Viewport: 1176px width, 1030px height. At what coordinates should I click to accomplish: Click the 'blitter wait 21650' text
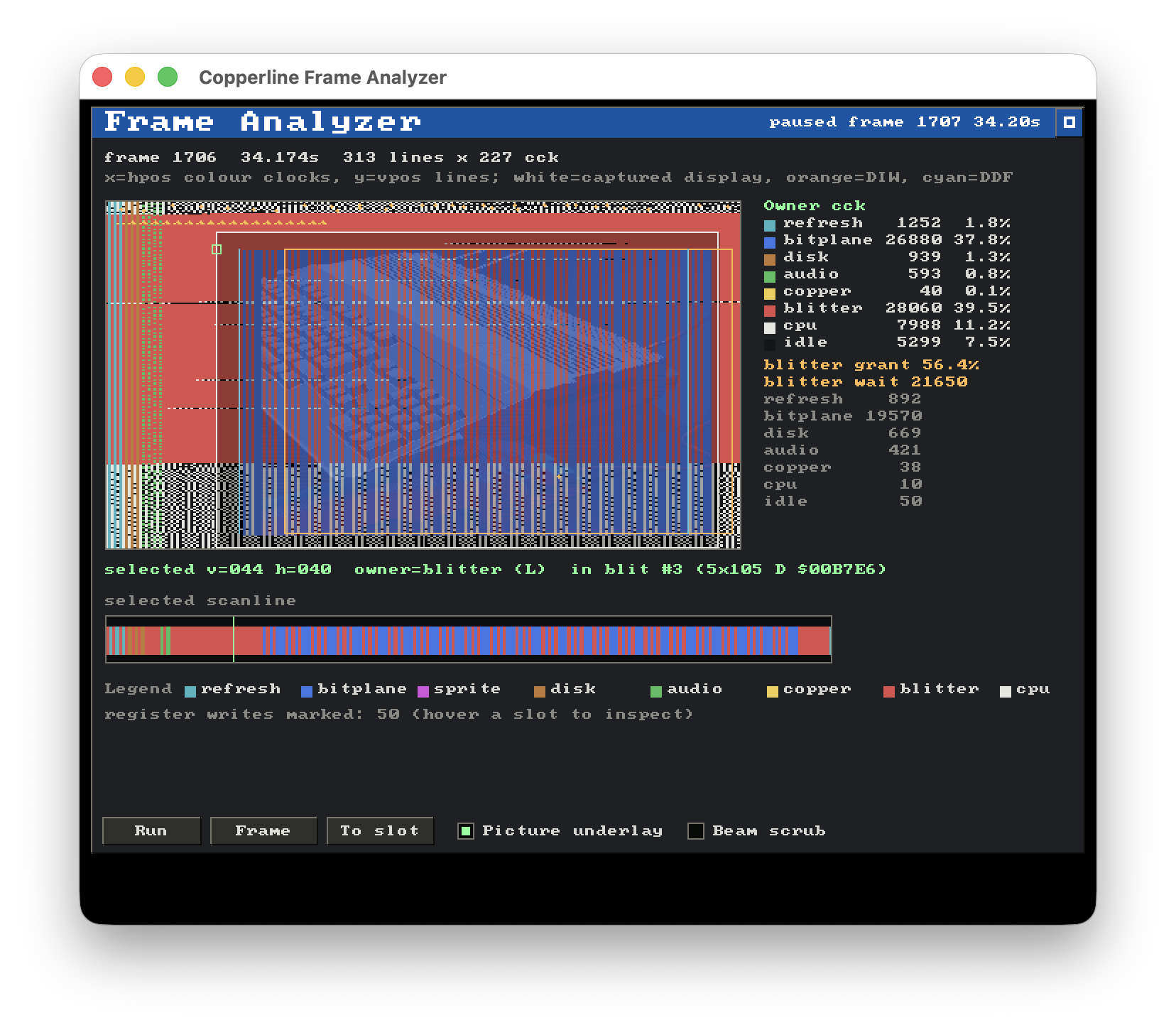point(866,381)
